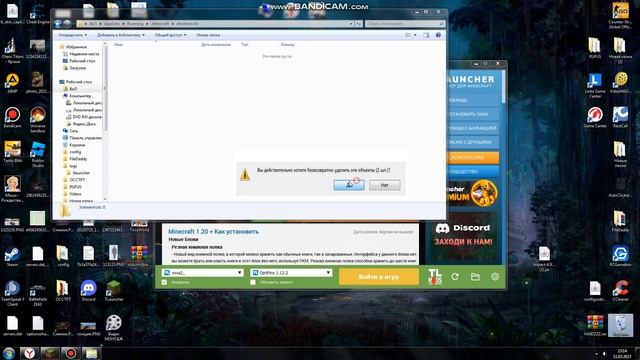Select the Recycle Bin desktop icon
Viewport: 640px width, 360px height.
620,325
